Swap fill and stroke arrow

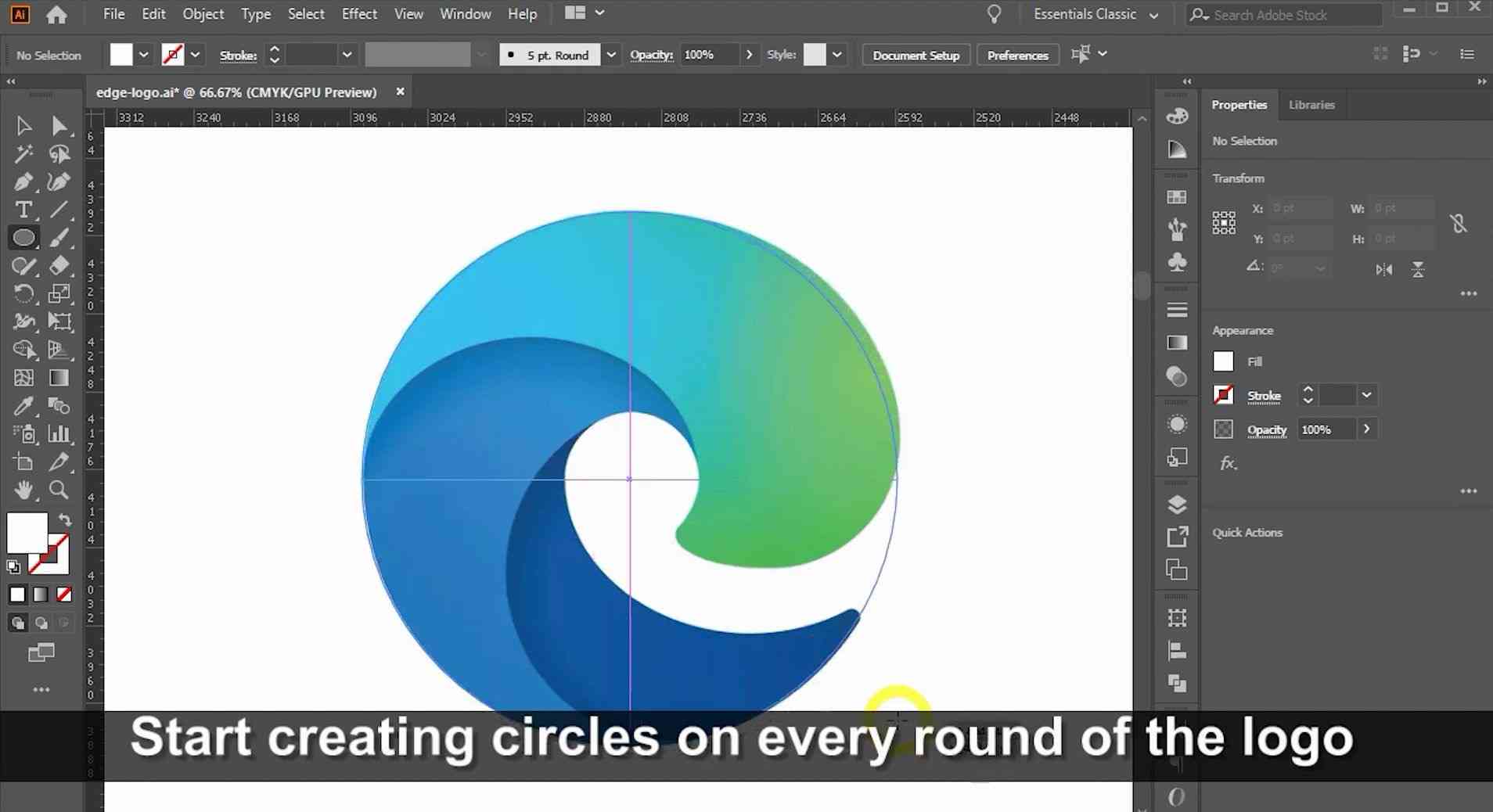65,519
